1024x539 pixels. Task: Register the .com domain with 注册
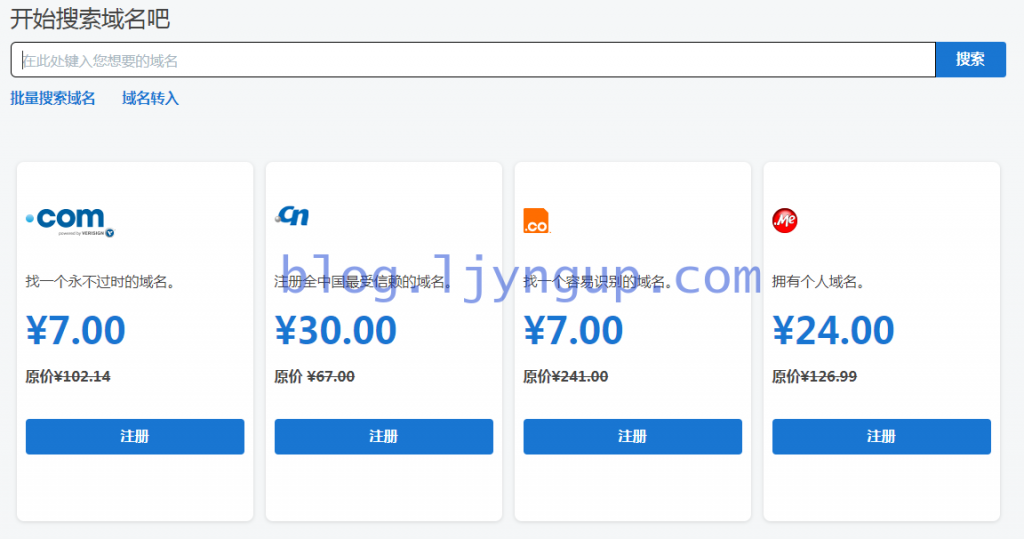tap(135, 436)
